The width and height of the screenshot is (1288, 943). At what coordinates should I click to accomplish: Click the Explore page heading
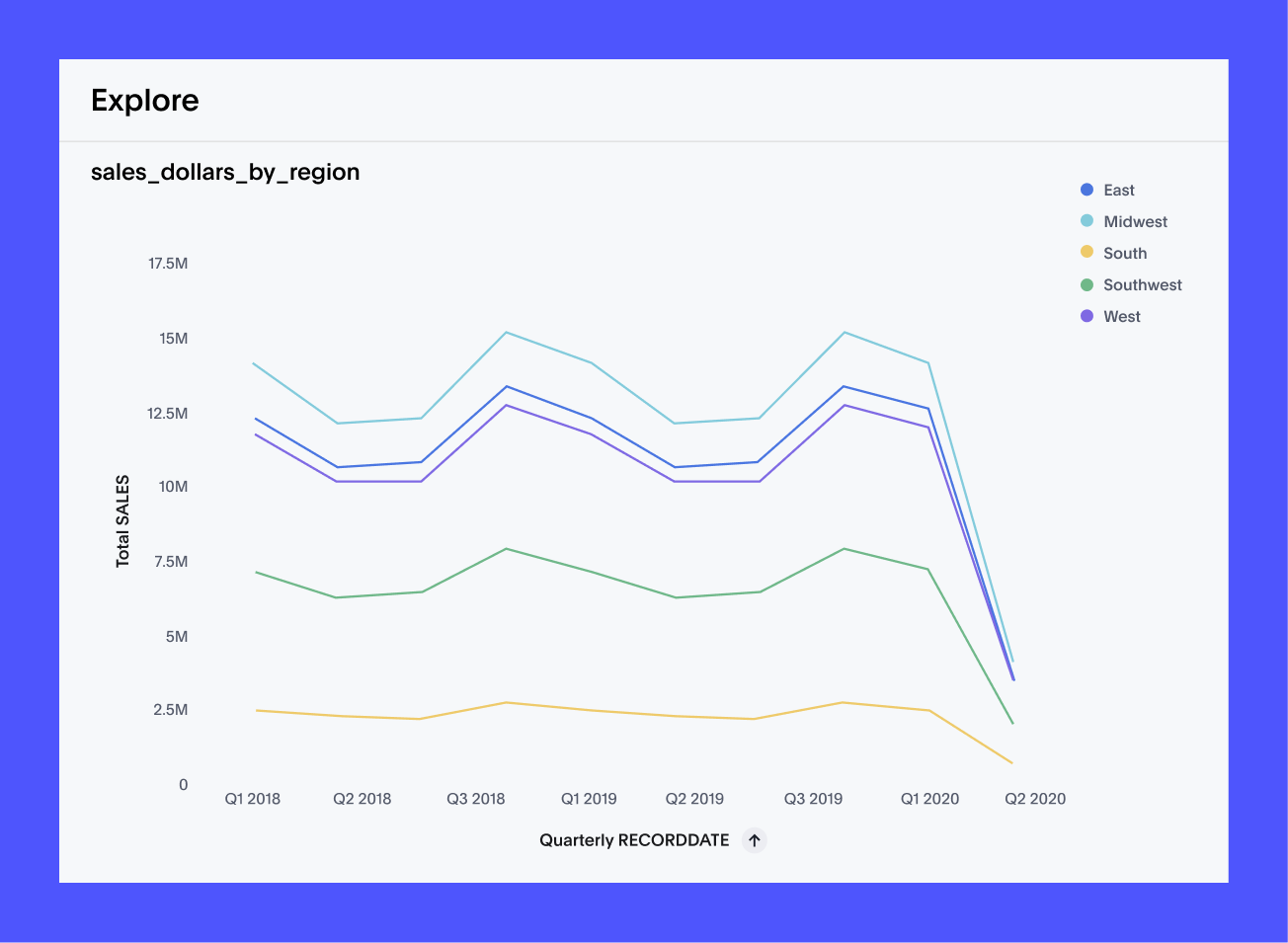[x=144, y=100]
